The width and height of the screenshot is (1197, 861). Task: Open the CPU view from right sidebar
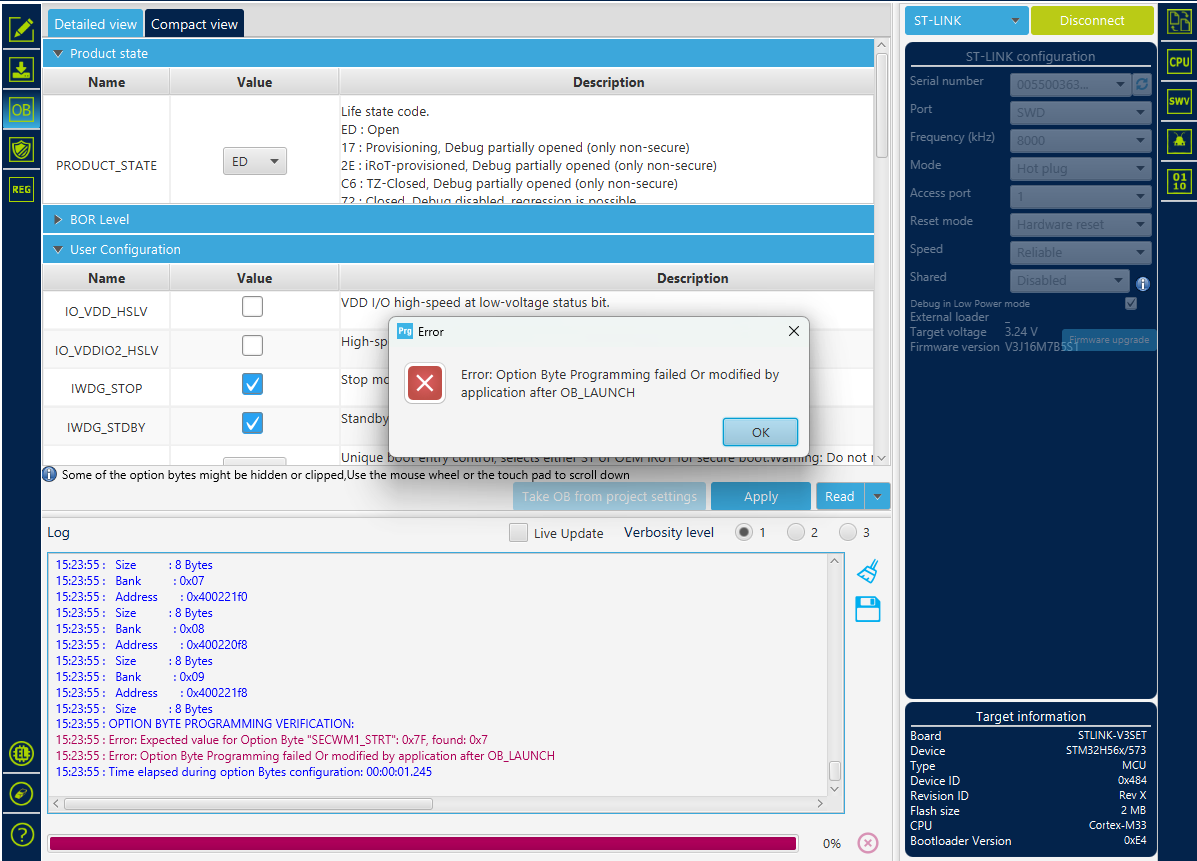tap(1178, 61)
